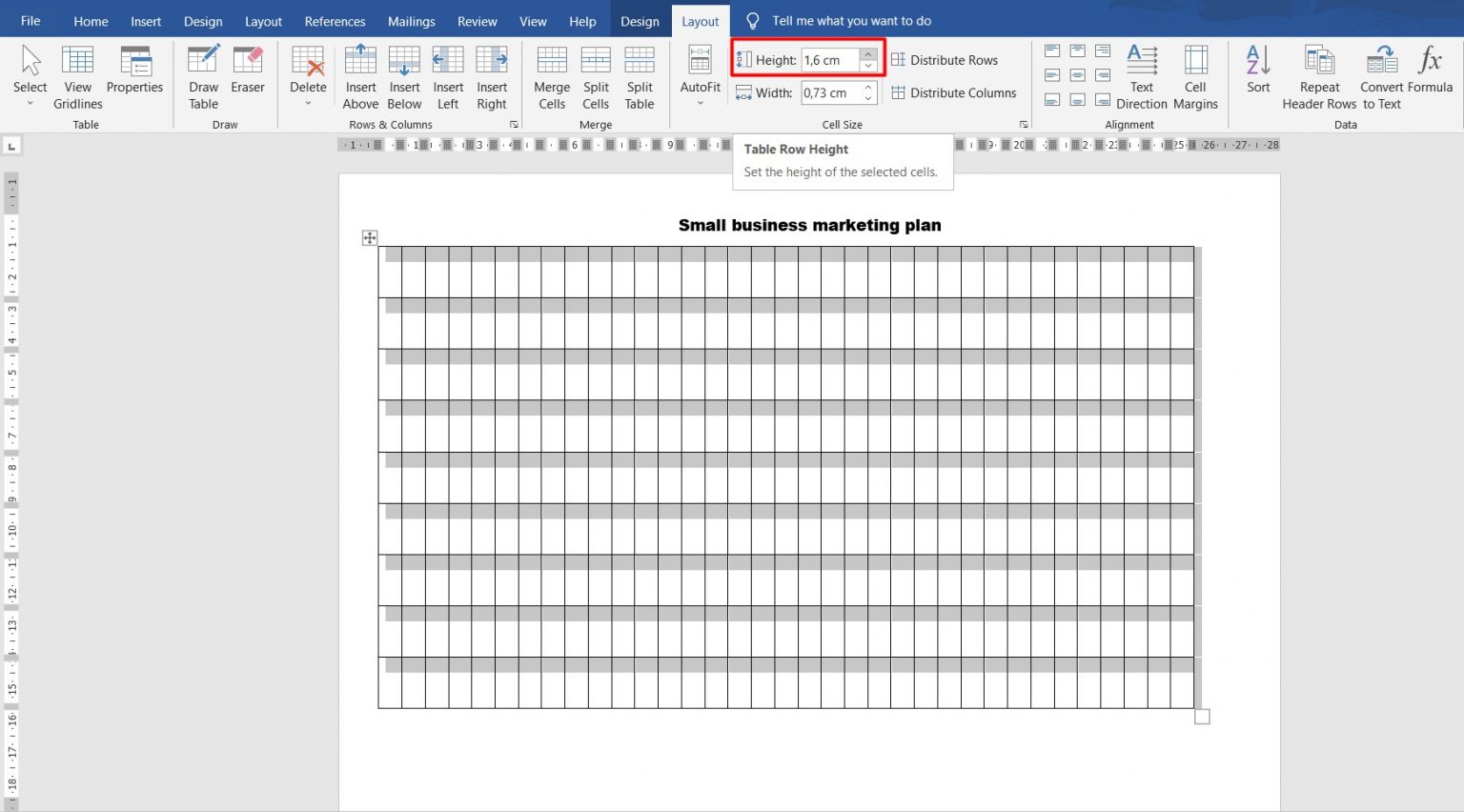Click the table move handle
Image resolution: width=1464 pixels, height=812 pixels.
370,238
